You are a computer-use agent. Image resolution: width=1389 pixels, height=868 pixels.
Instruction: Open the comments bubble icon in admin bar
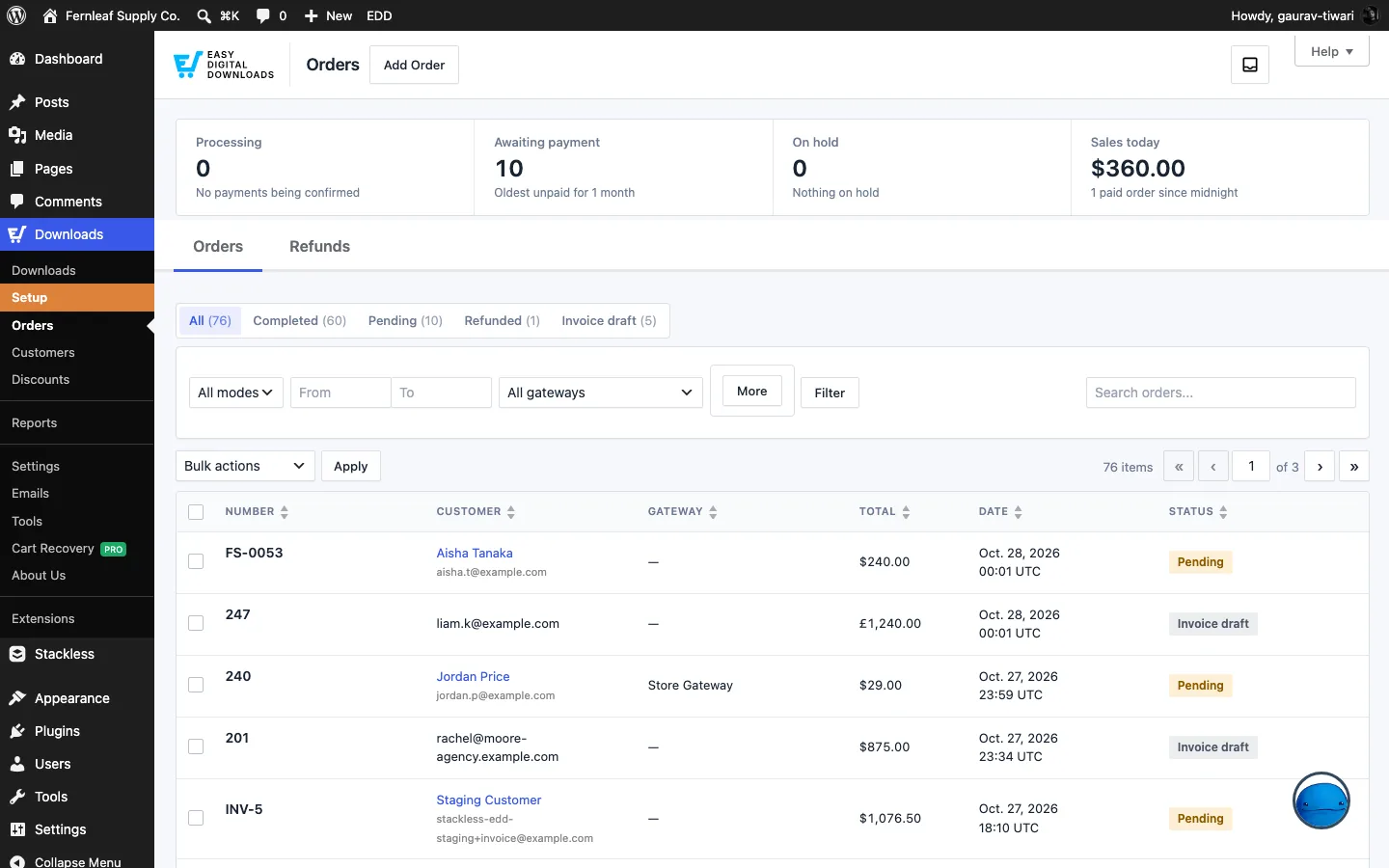263,15
